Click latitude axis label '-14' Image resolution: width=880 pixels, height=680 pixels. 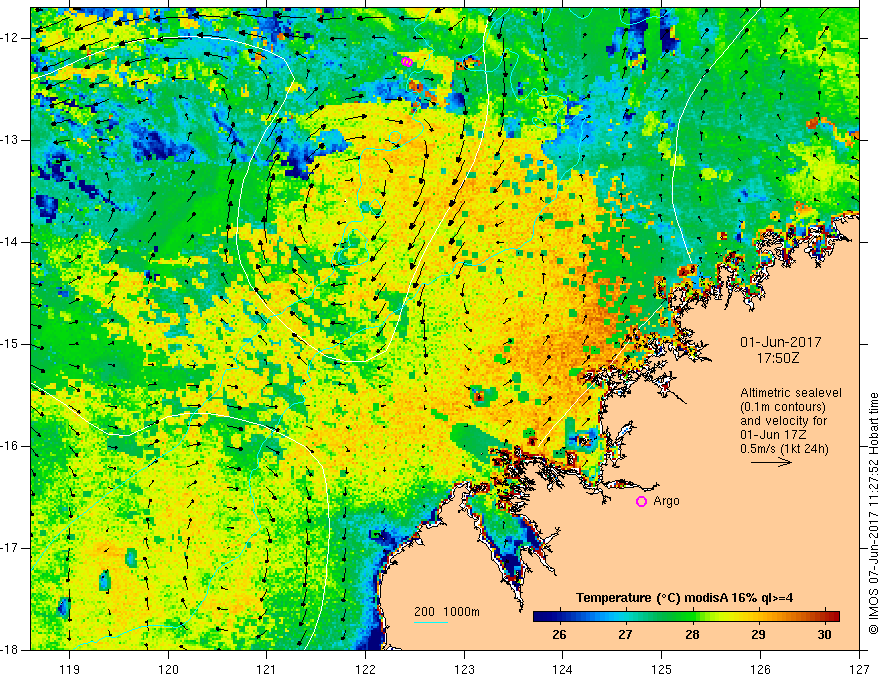pyautogui.click(x=11, y=242)
